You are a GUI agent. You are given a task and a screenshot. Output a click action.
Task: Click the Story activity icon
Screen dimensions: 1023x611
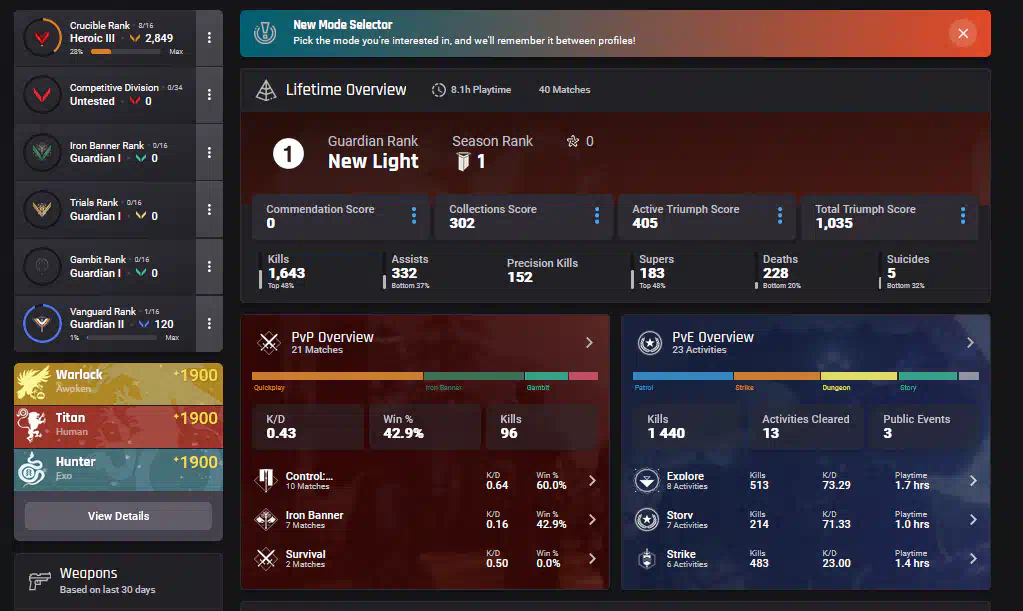[647, 520]
